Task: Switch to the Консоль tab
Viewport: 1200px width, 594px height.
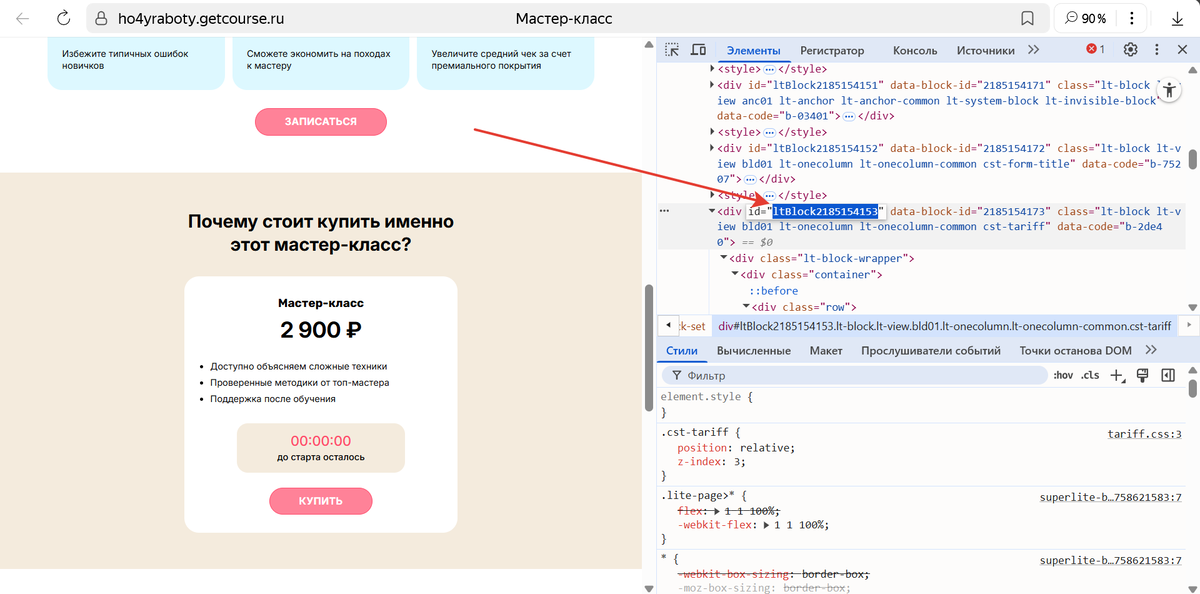Action: pos(914,50)
